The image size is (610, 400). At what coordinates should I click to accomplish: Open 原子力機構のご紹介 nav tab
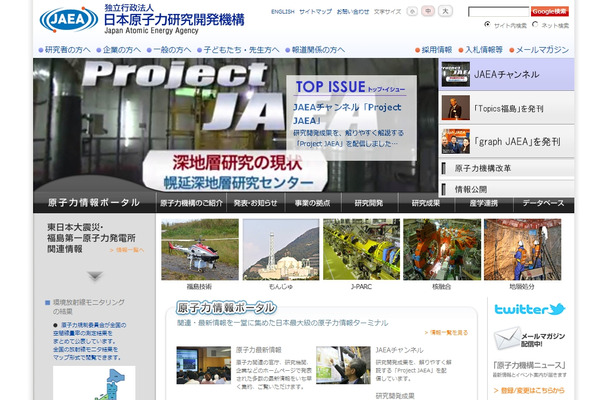(191, 203)
